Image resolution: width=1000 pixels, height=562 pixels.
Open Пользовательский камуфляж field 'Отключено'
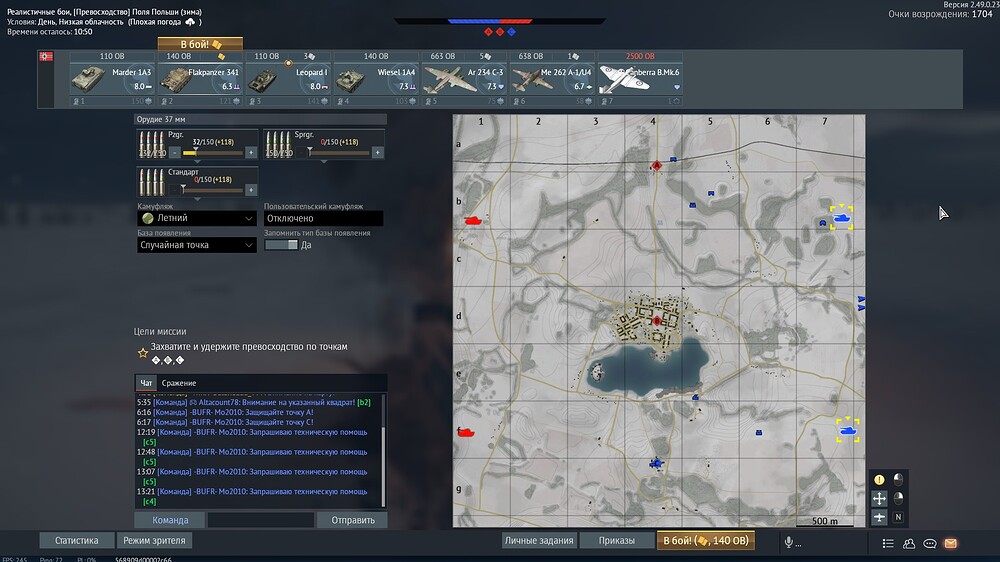(x=323, y=218)
